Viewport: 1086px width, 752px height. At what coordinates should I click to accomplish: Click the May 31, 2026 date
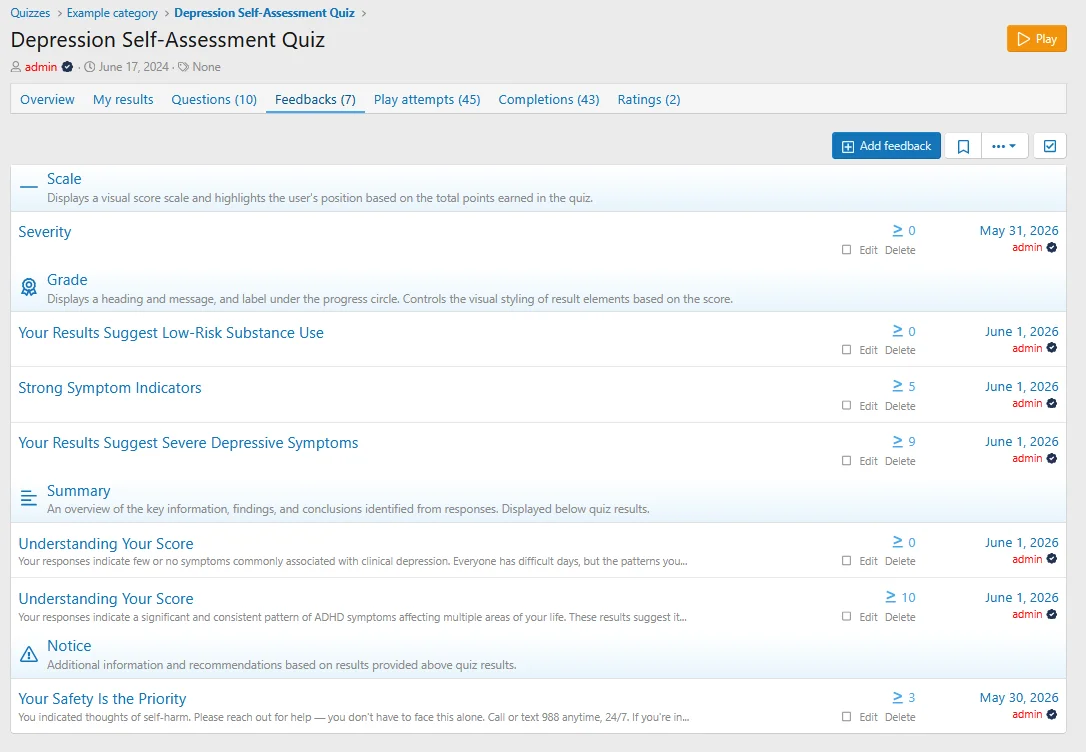tap(1019, 231)
